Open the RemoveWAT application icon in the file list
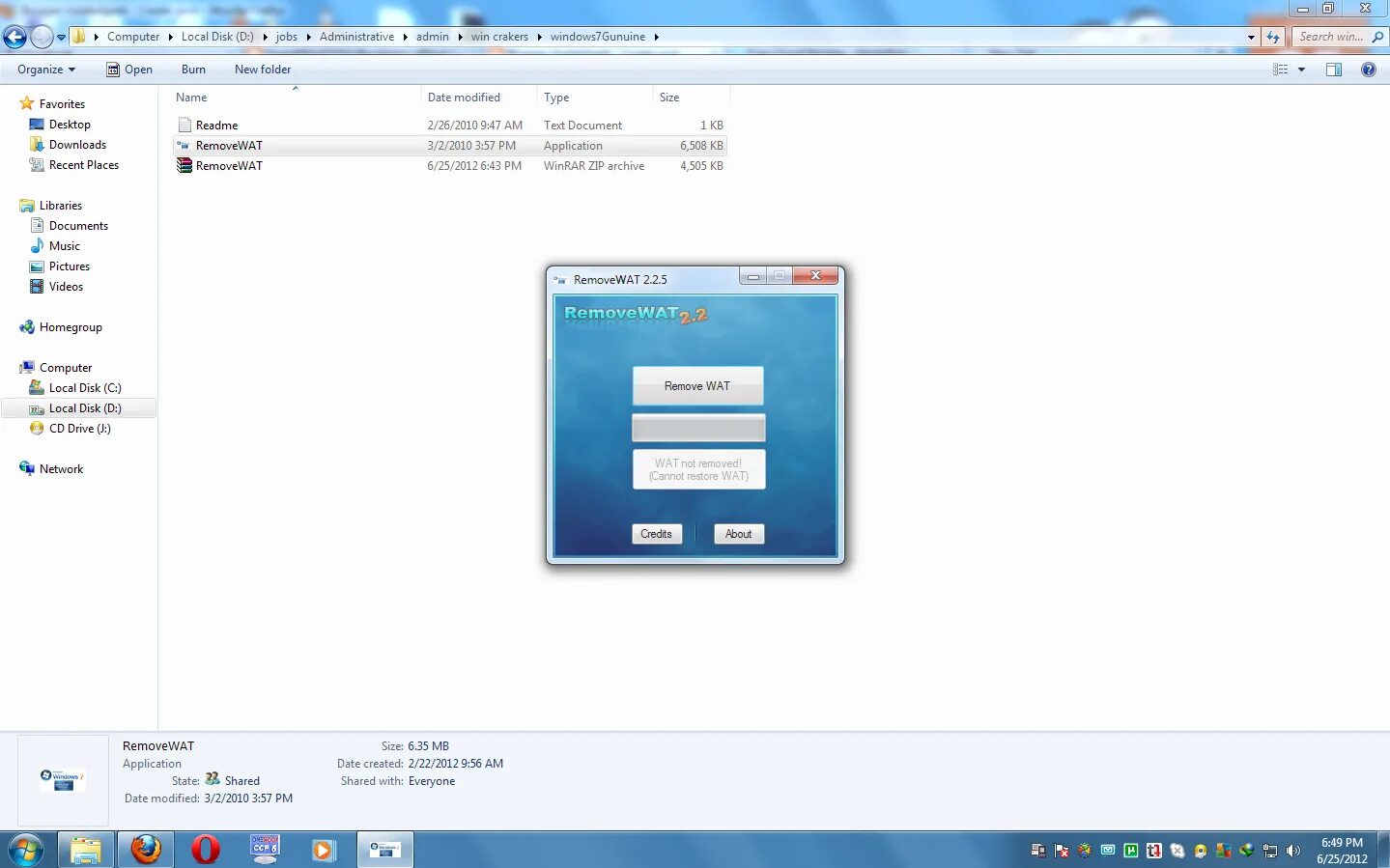The width and height of the screenshot is (1390, 868). coord(228,145)
